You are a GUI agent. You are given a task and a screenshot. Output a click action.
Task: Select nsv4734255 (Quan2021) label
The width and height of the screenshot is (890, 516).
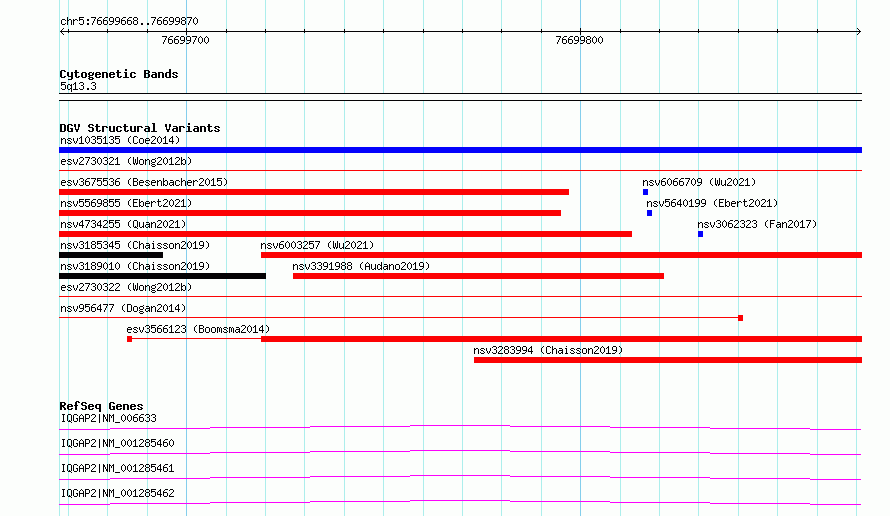pos(123,224)
